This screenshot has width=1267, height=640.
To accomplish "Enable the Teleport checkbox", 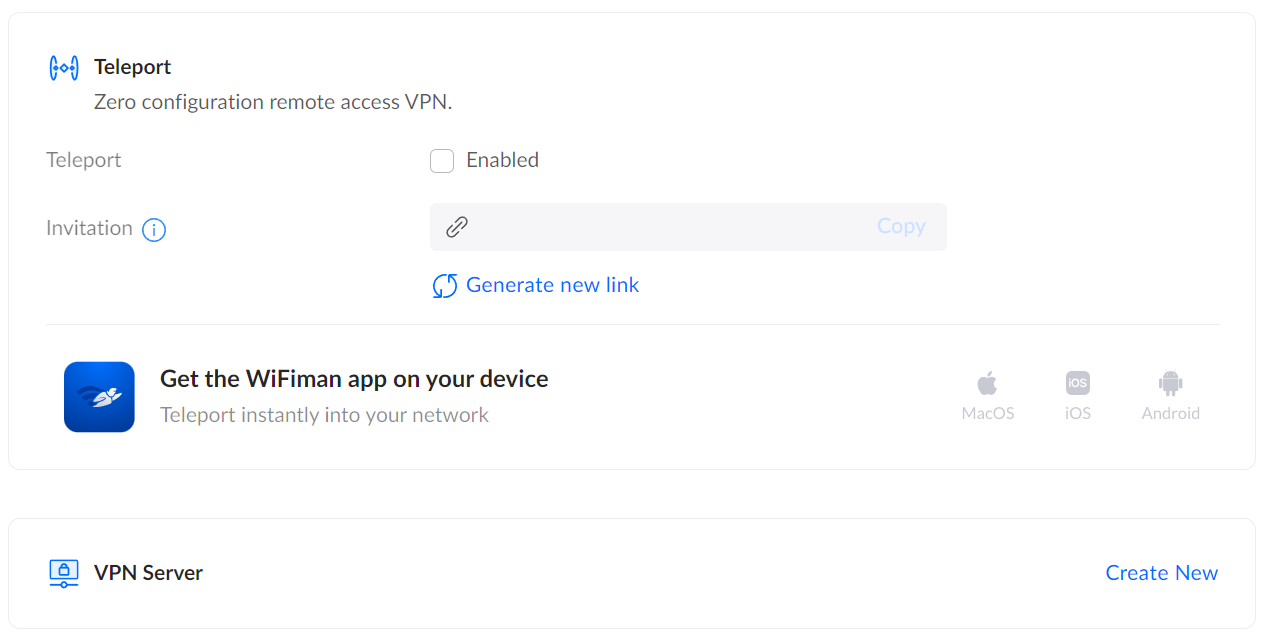I will [442, 160].
